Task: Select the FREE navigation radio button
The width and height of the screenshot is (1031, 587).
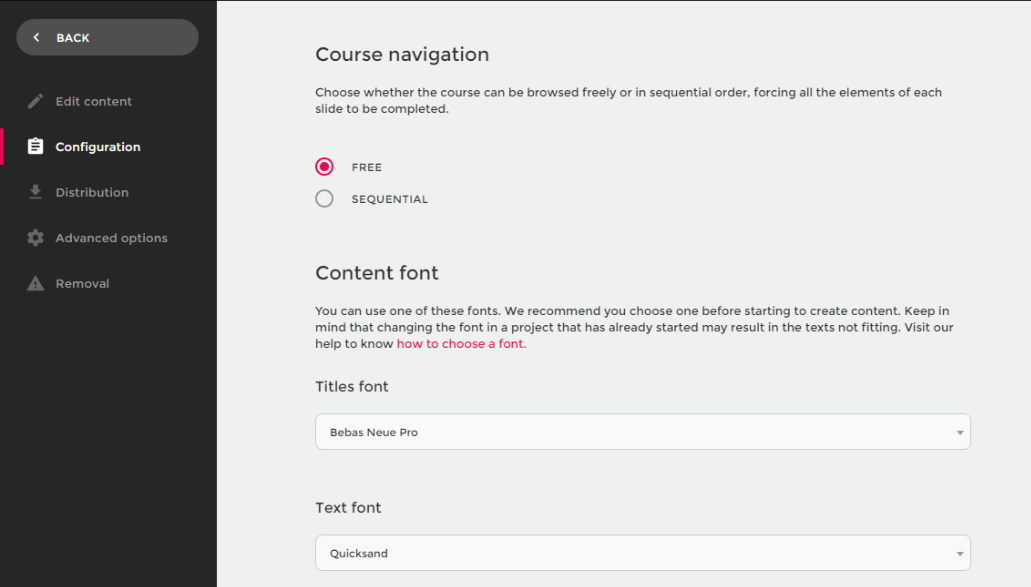Action: pyautogui.click(x=324, y=167)
